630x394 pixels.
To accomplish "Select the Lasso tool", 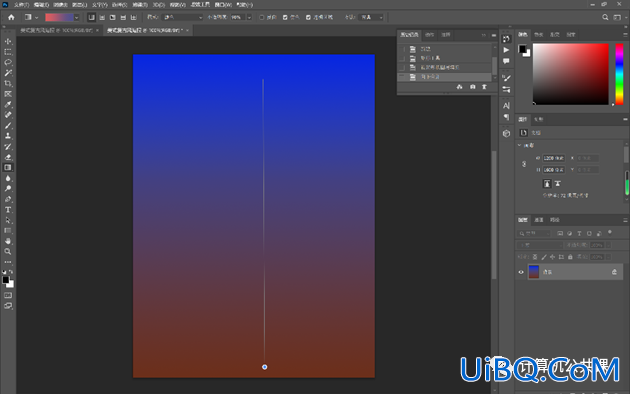I will tap(8, 62).
